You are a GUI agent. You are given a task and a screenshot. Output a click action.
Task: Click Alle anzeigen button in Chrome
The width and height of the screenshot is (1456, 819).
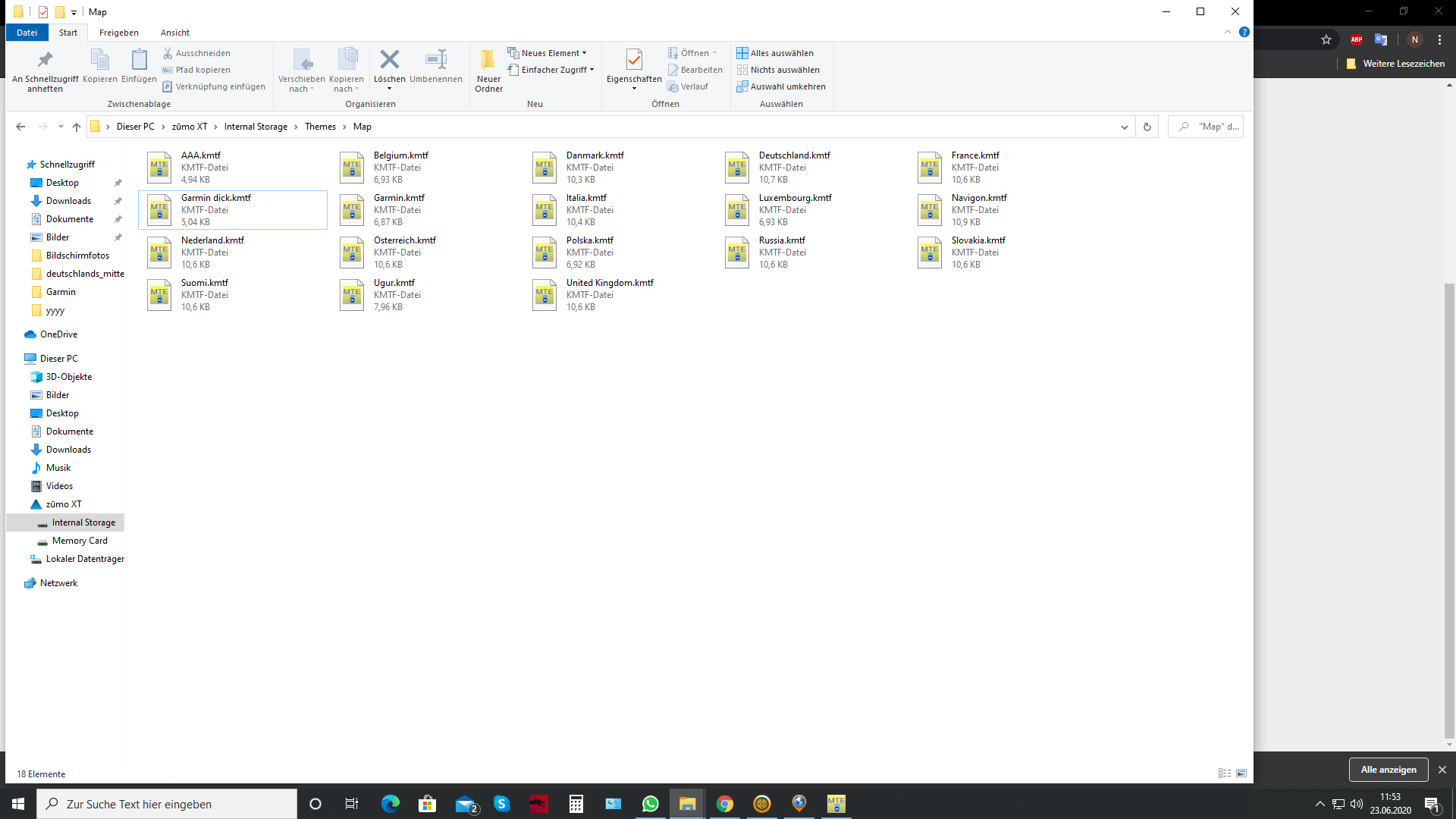(1389, 770)
